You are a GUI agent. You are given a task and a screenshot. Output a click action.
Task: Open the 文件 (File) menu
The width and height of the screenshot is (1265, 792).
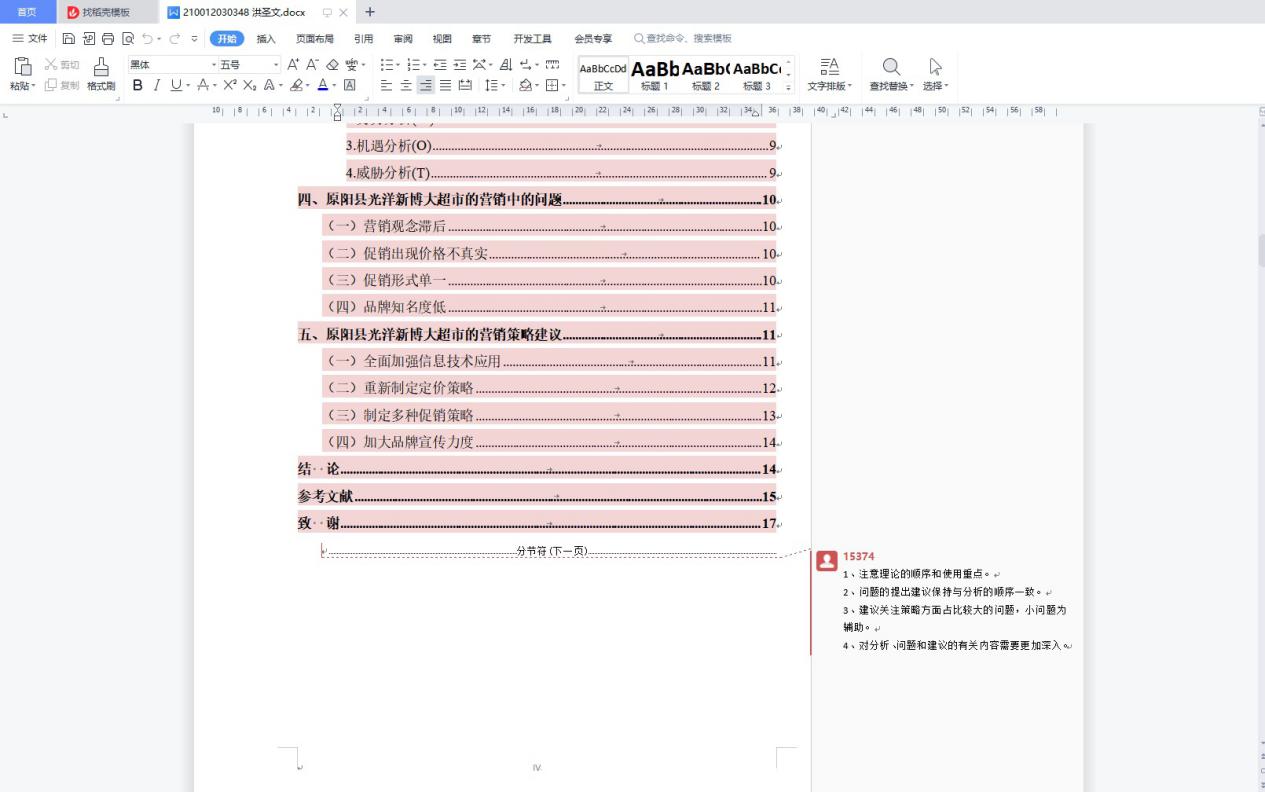tap(30, 39)
